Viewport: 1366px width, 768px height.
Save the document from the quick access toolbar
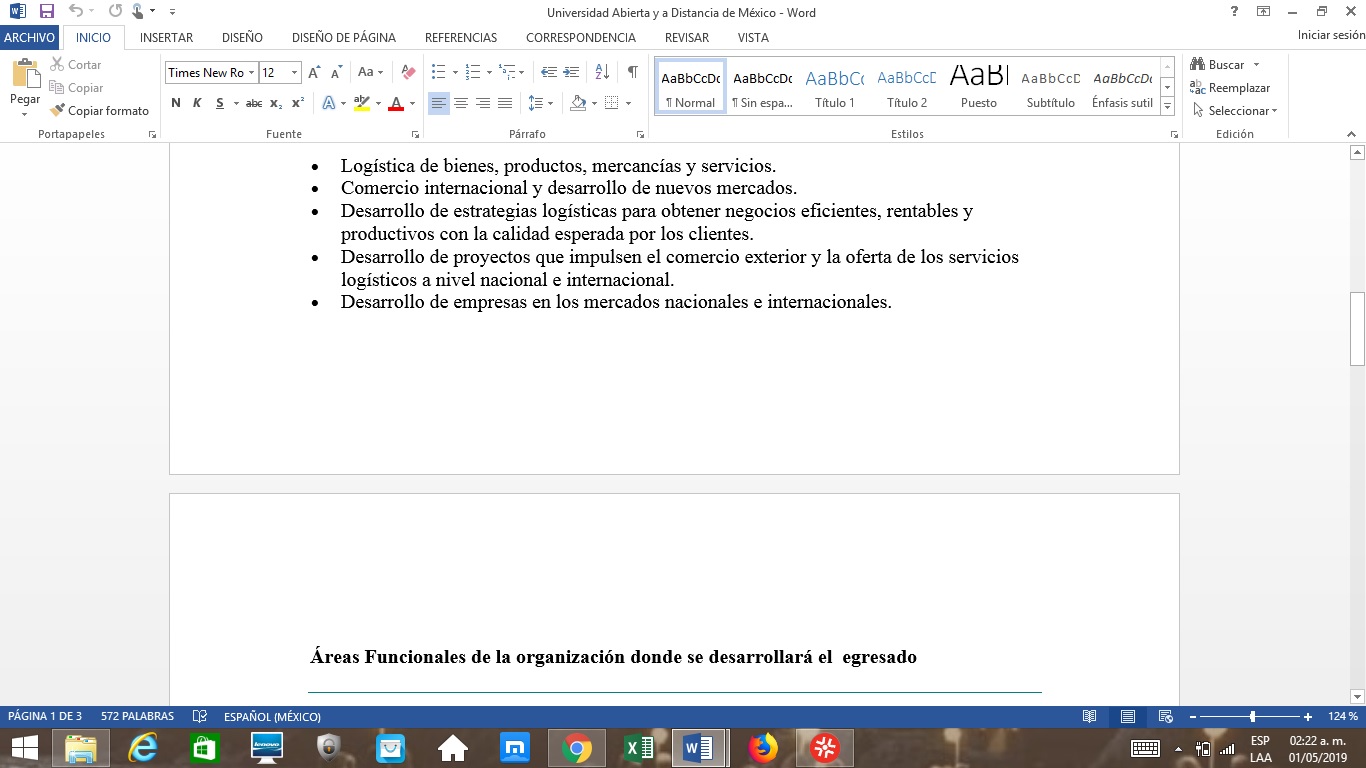point(46,12)
